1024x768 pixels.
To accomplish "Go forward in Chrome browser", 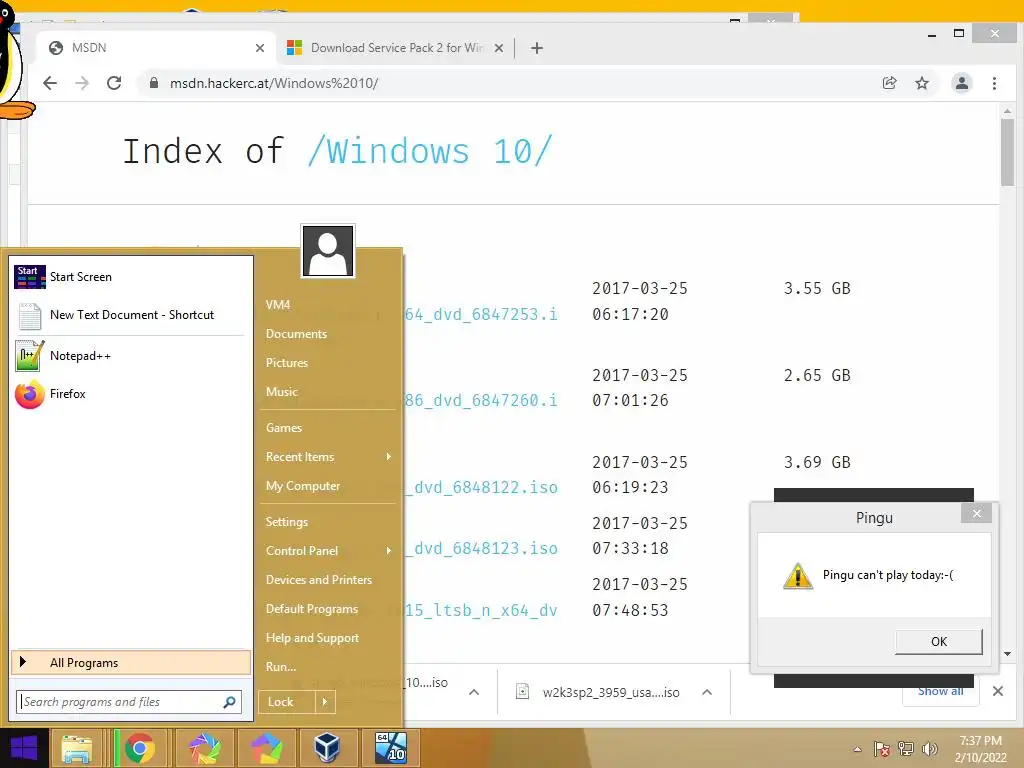I will [x=82, y=83].
